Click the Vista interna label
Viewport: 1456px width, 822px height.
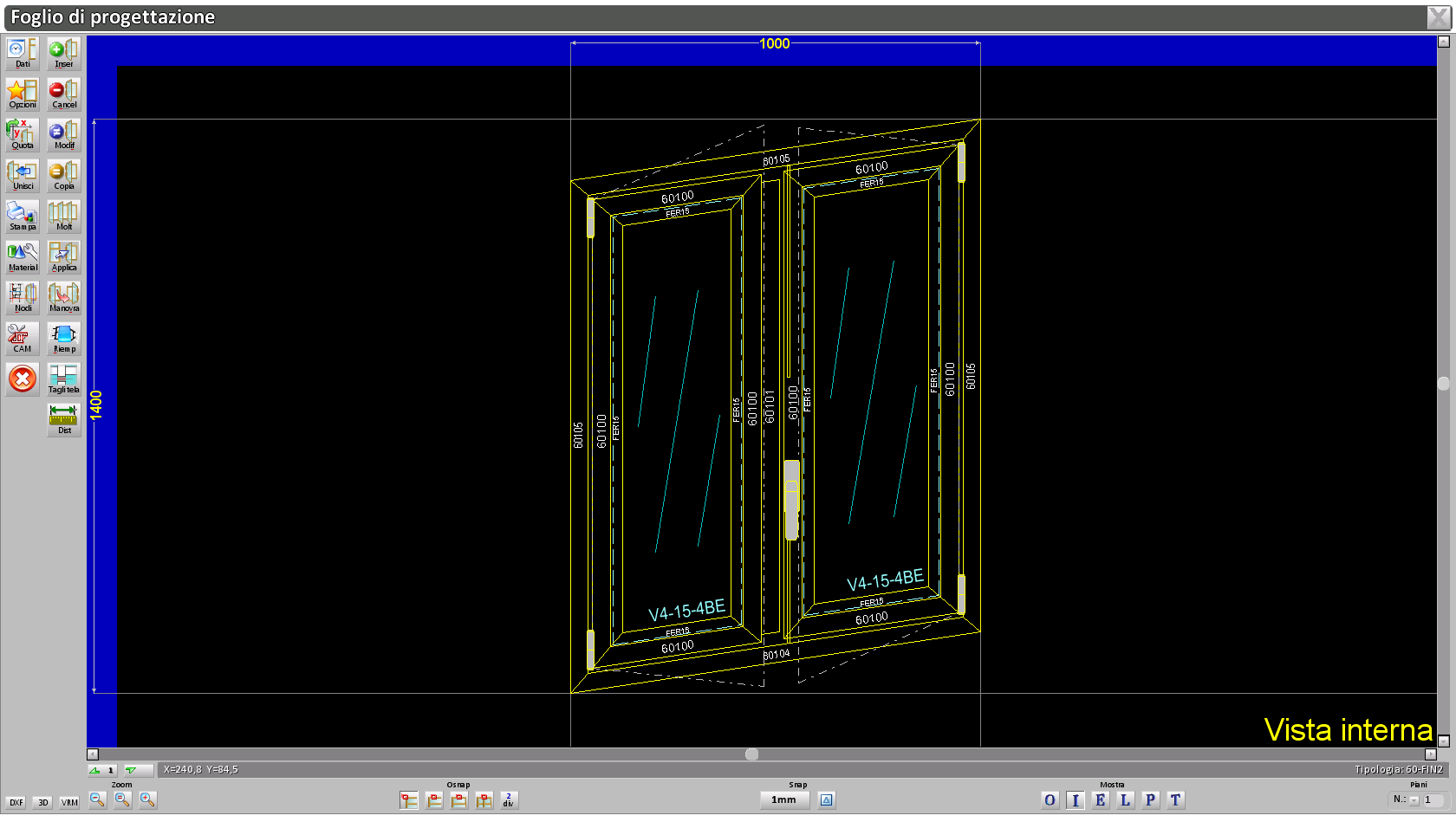click(x=1348, y=730)
